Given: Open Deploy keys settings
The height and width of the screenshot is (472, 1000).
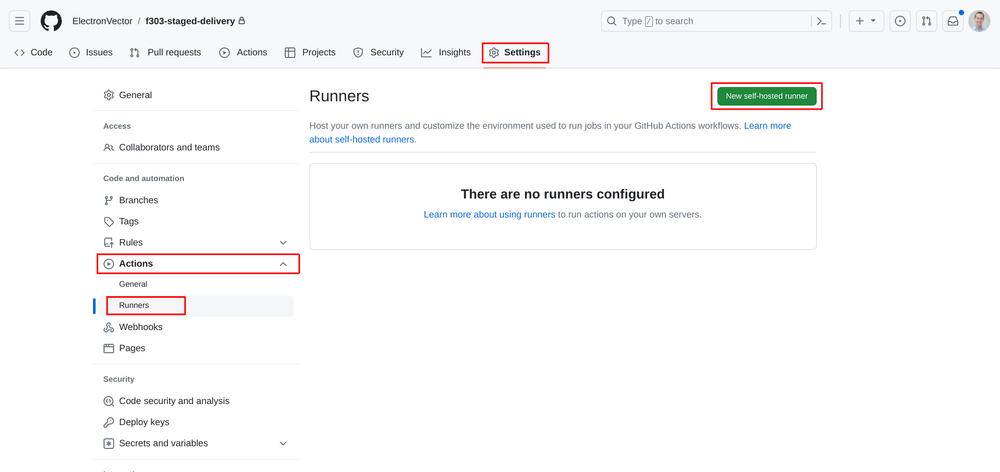Looking at the screenshot, I should [x=195, y=422].
